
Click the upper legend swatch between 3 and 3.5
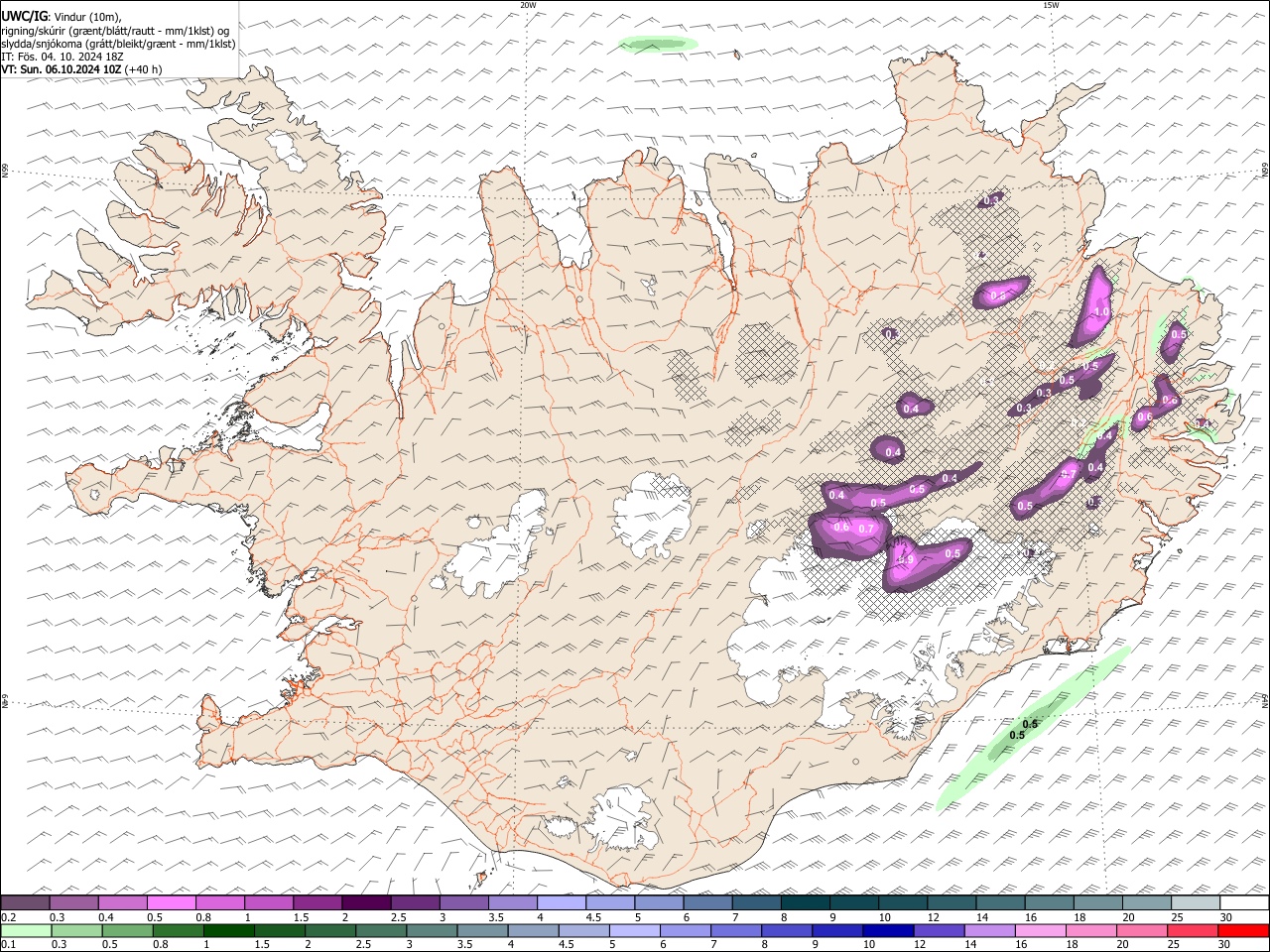464,902
